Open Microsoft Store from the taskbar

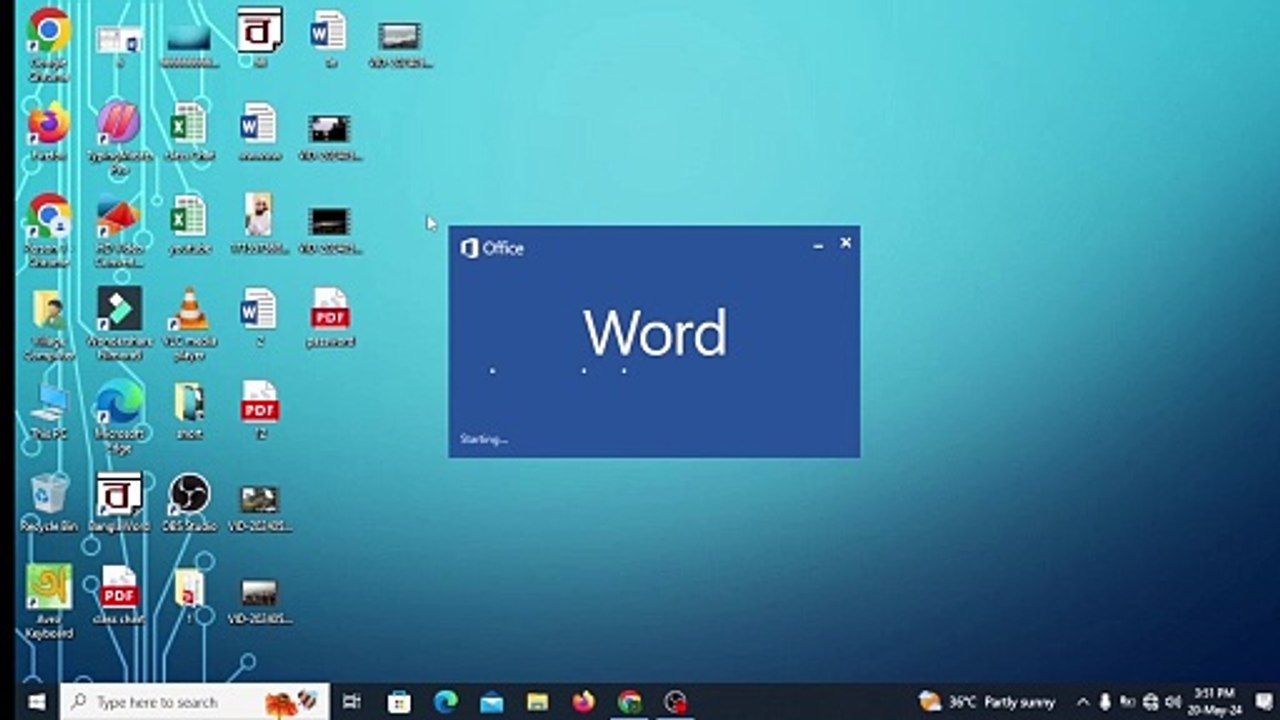point(399,702)
